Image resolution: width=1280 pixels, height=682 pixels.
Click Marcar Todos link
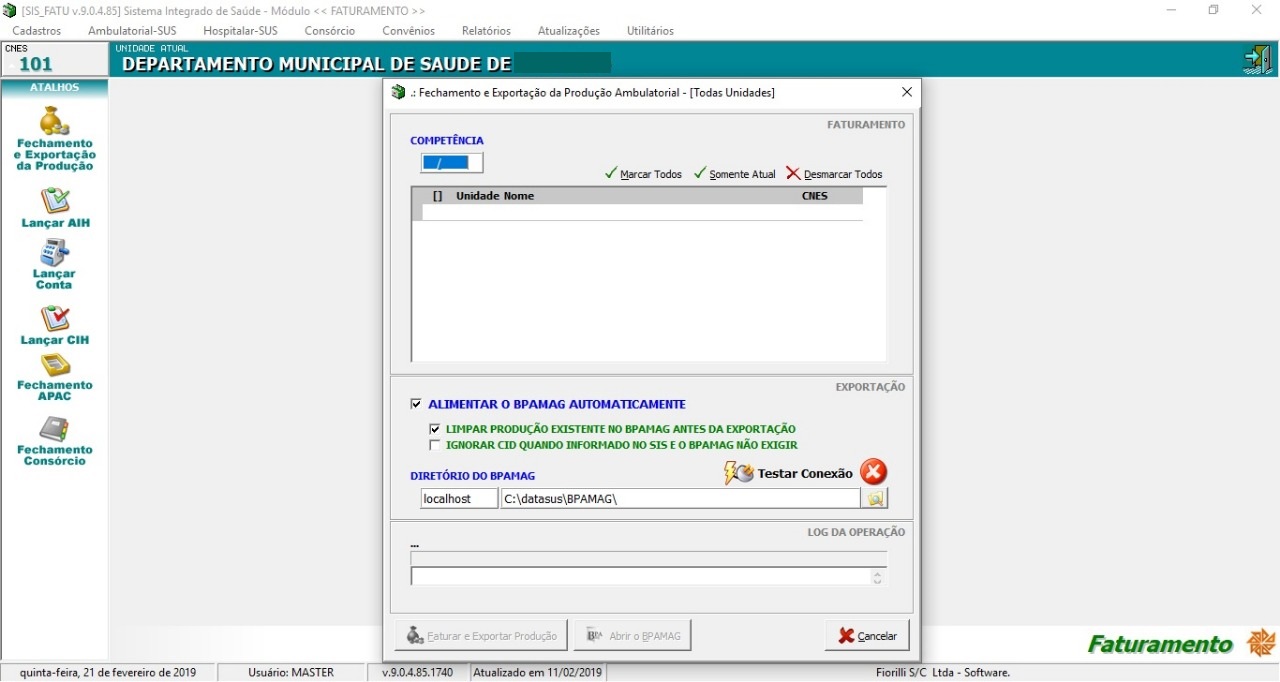[644, 174]
